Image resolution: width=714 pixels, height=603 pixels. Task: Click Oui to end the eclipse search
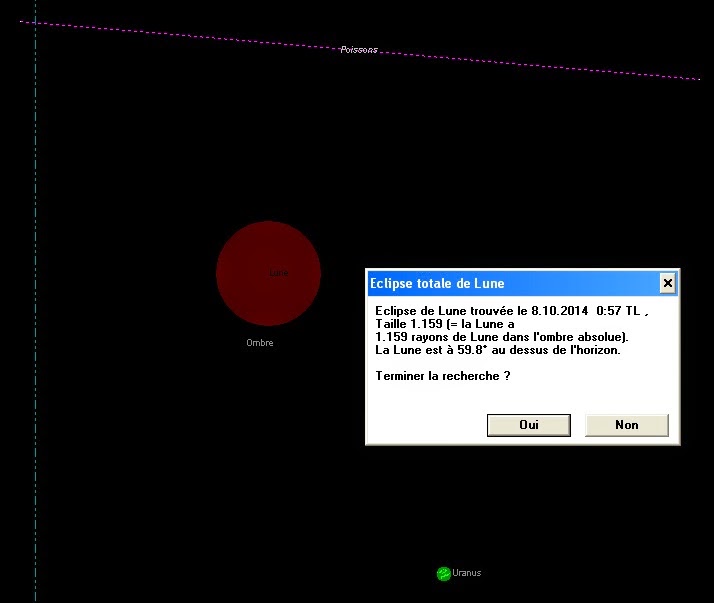[529, 425]
